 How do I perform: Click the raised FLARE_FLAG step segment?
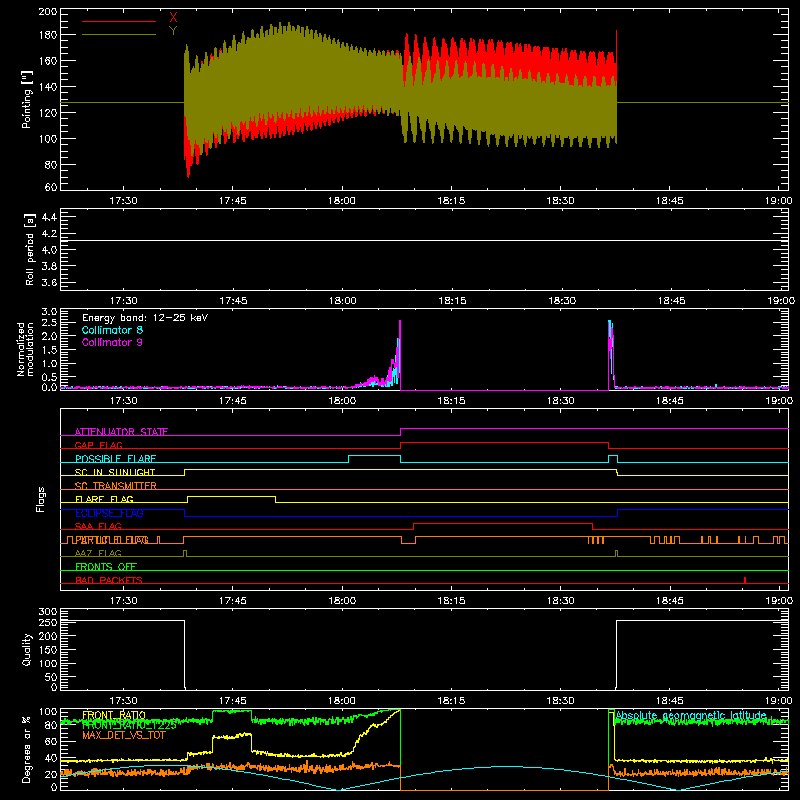pyautogui.click(x=232, y=496)
